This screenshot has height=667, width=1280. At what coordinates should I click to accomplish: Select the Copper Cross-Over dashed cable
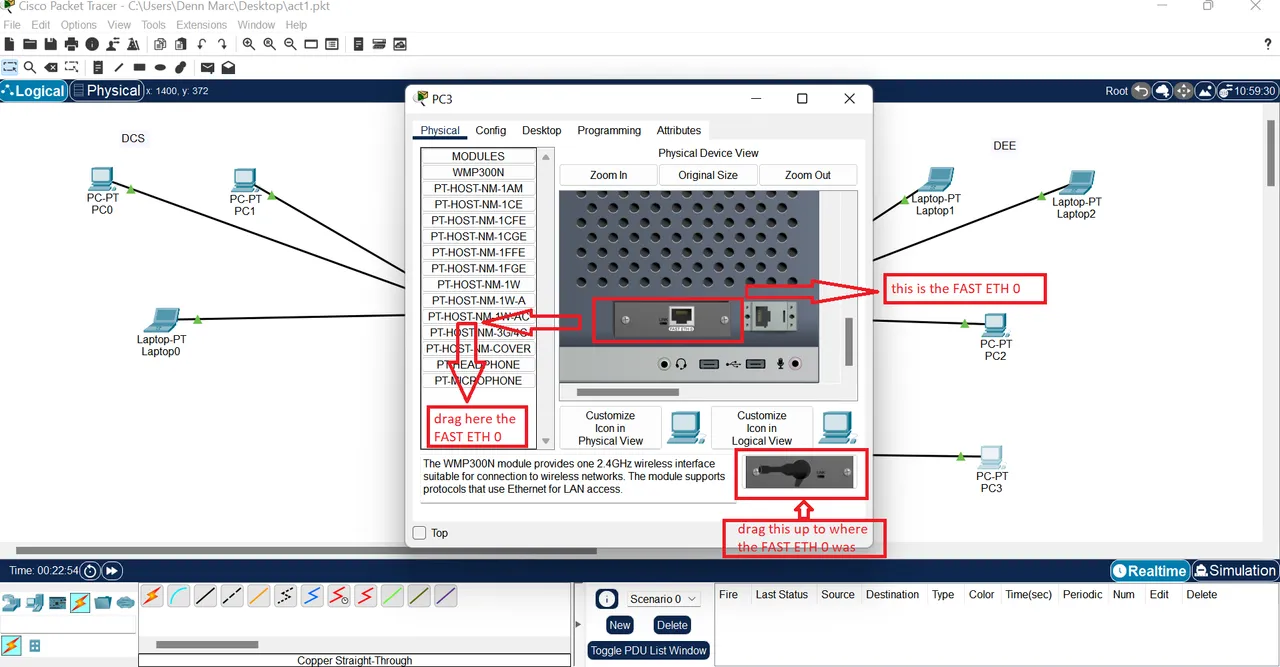232,597
